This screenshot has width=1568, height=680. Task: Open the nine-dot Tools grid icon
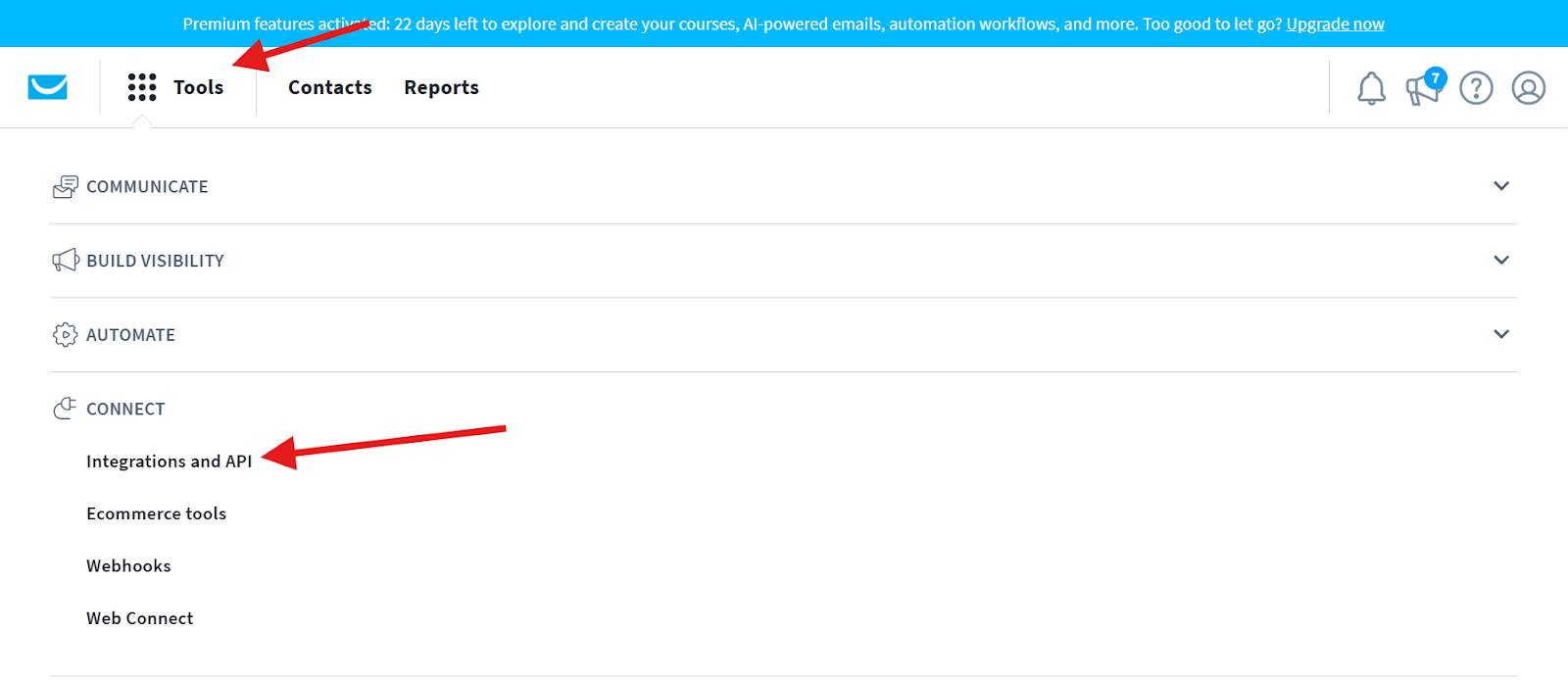tap(142, 87)
